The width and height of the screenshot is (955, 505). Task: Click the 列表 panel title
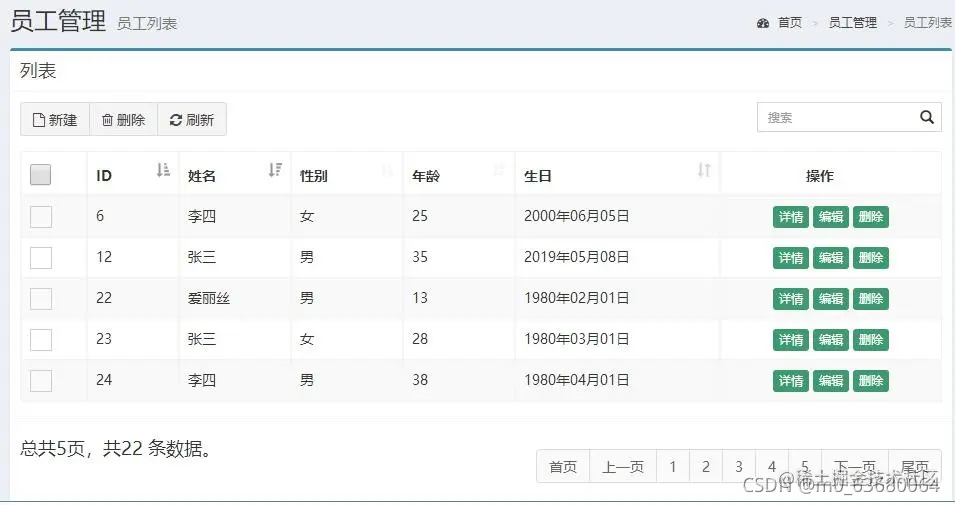tap(38, 71)
